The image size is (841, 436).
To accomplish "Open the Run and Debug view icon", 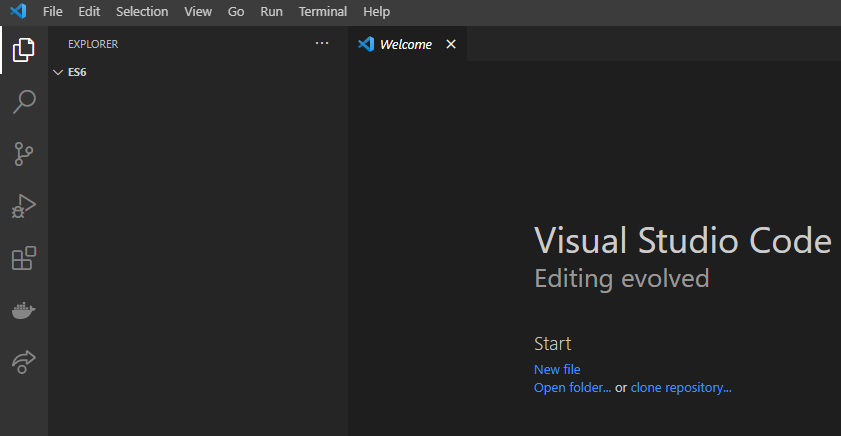I will [x=24, y=206].
